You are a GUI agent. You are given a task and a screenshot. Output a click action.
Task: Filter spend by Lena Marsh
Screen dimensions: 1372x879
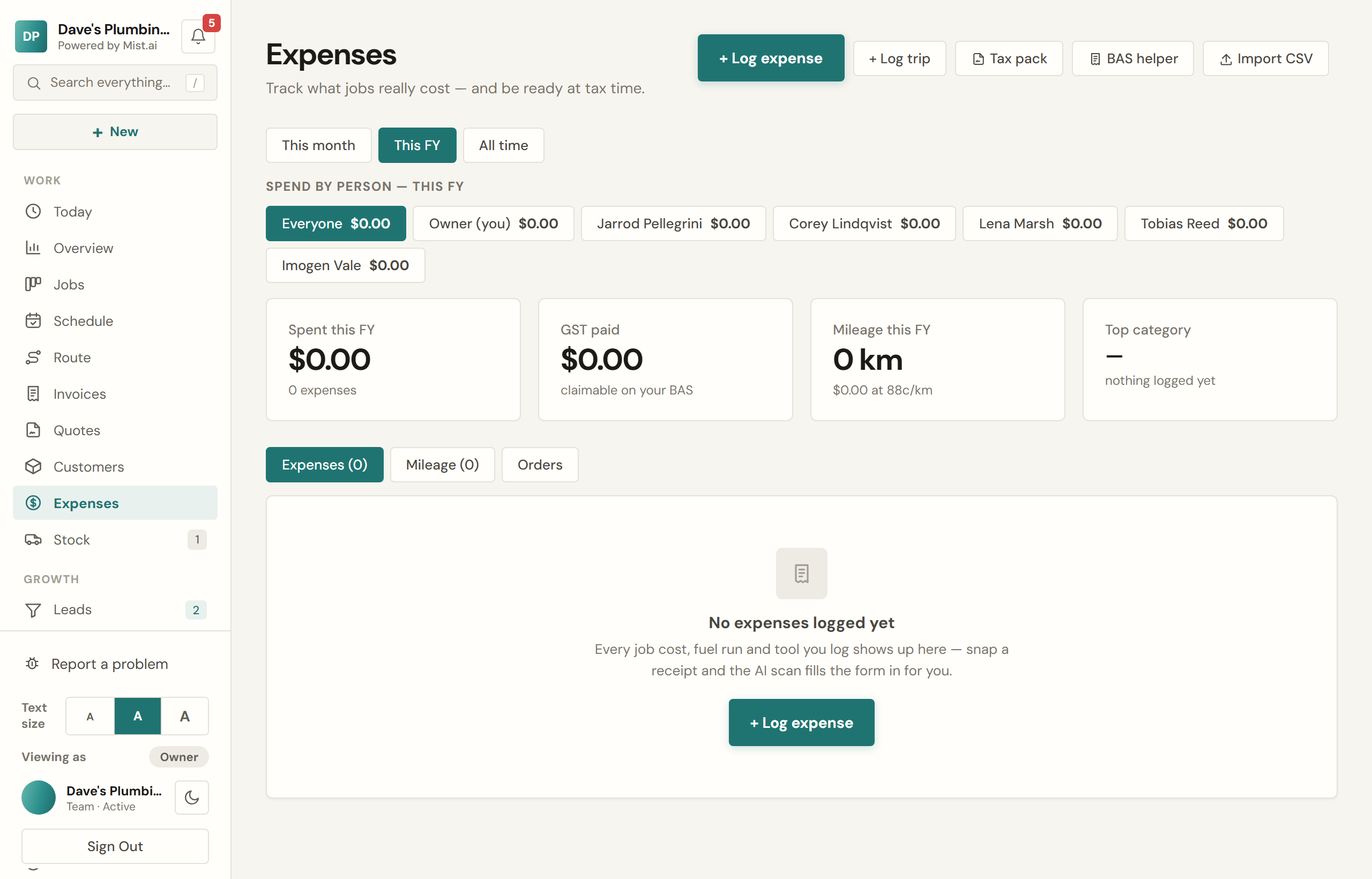pyautogui.click(x=1040, y=224)
